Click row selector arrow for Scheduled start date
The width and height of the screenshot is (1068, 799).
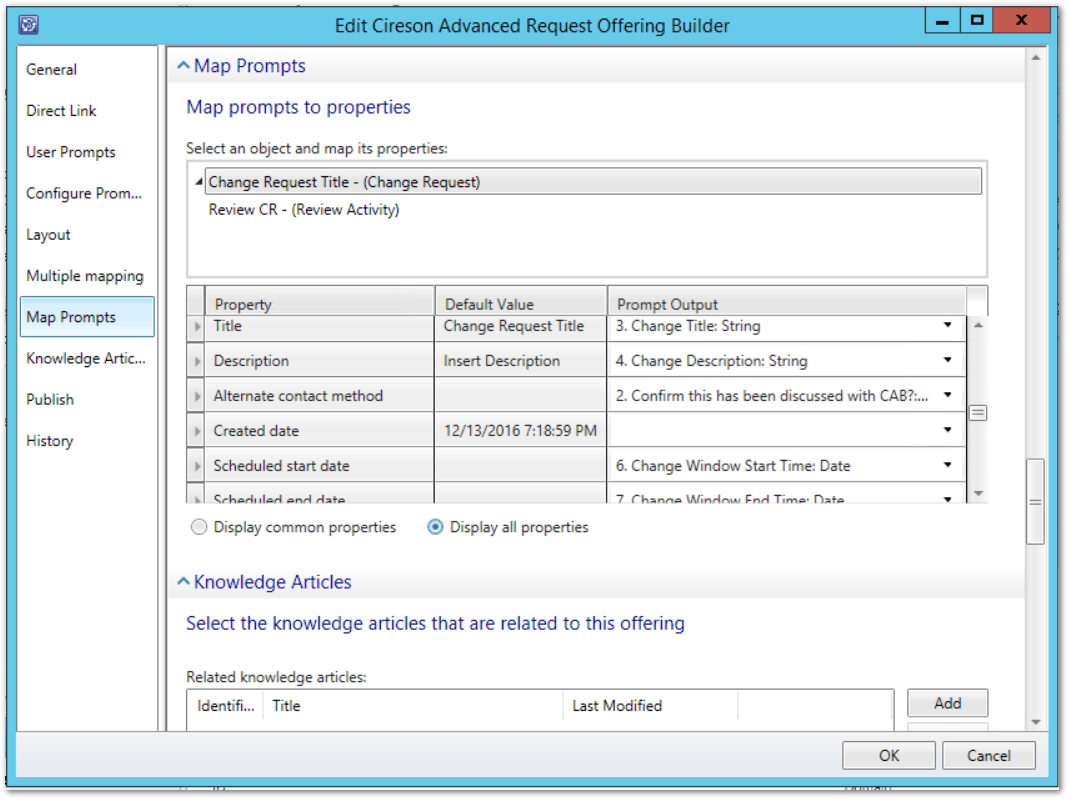196,466
